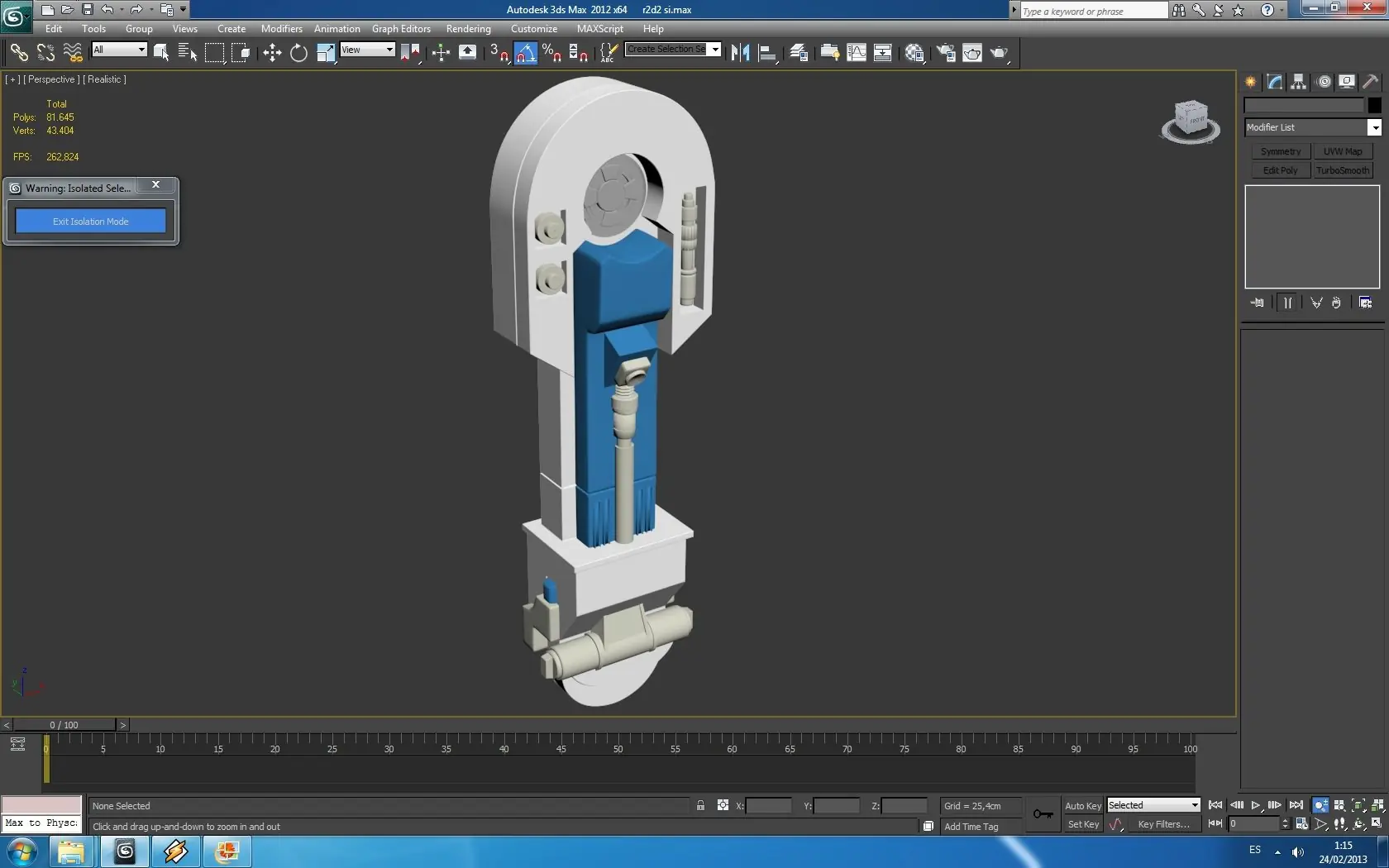Open Select by Name list
Viewport: 1389px width, 868px height.
(188, 53)
